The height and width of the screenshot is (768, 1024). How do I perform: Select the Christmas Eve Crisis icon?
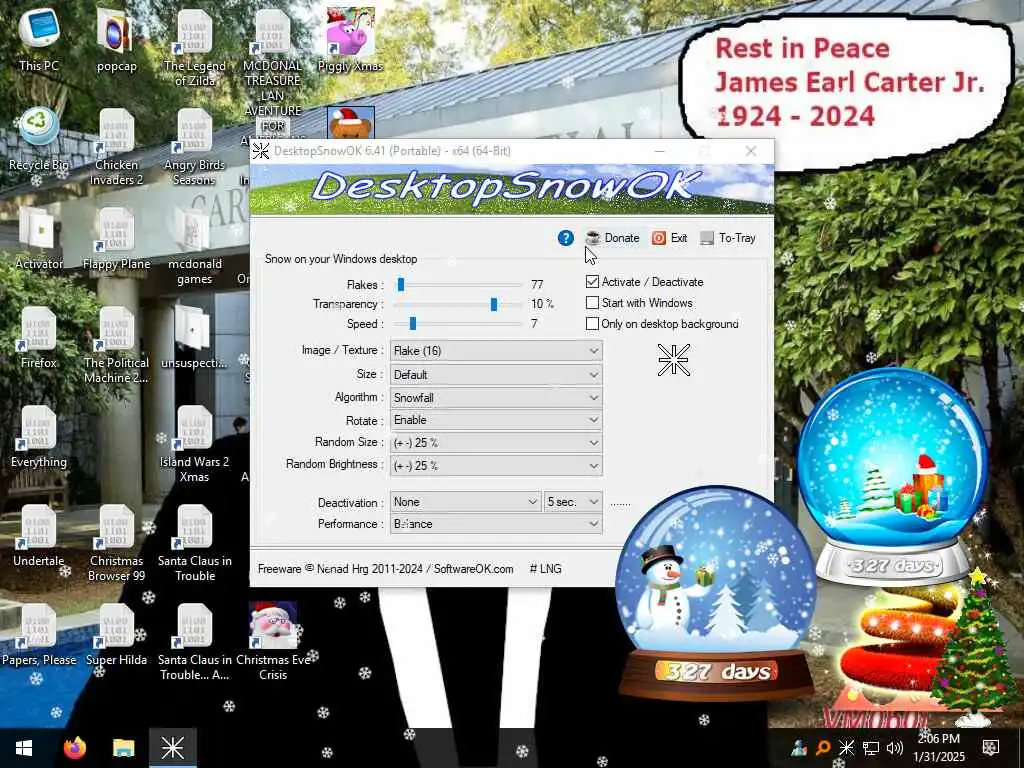273,642
